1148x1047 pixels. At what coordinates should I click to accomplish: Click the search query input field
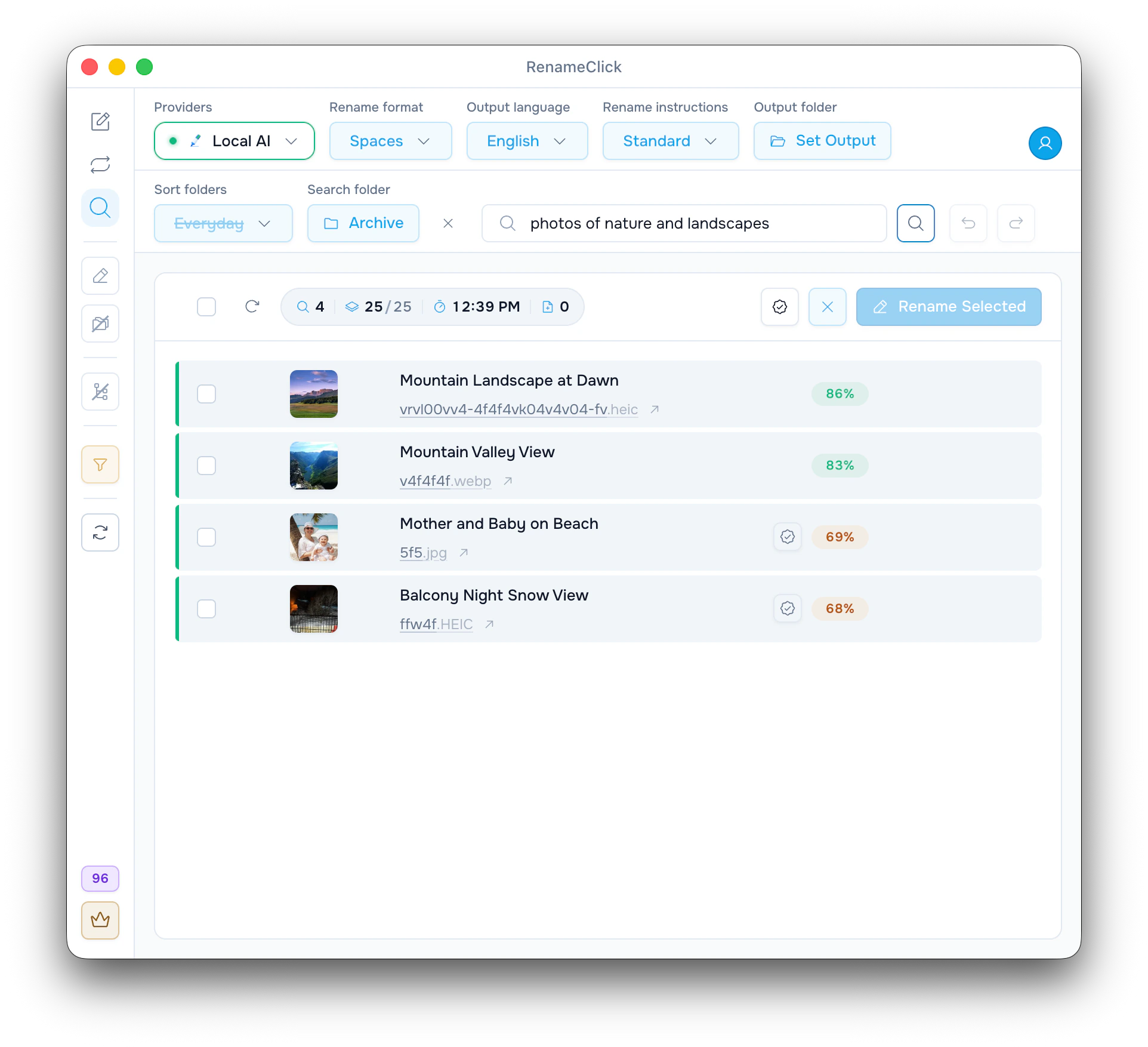(x=684, y=223)
